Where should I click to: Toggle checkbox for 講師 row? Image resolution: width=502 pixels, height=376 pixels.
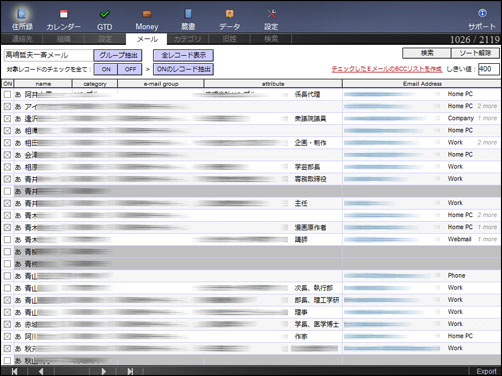point(7,240)
